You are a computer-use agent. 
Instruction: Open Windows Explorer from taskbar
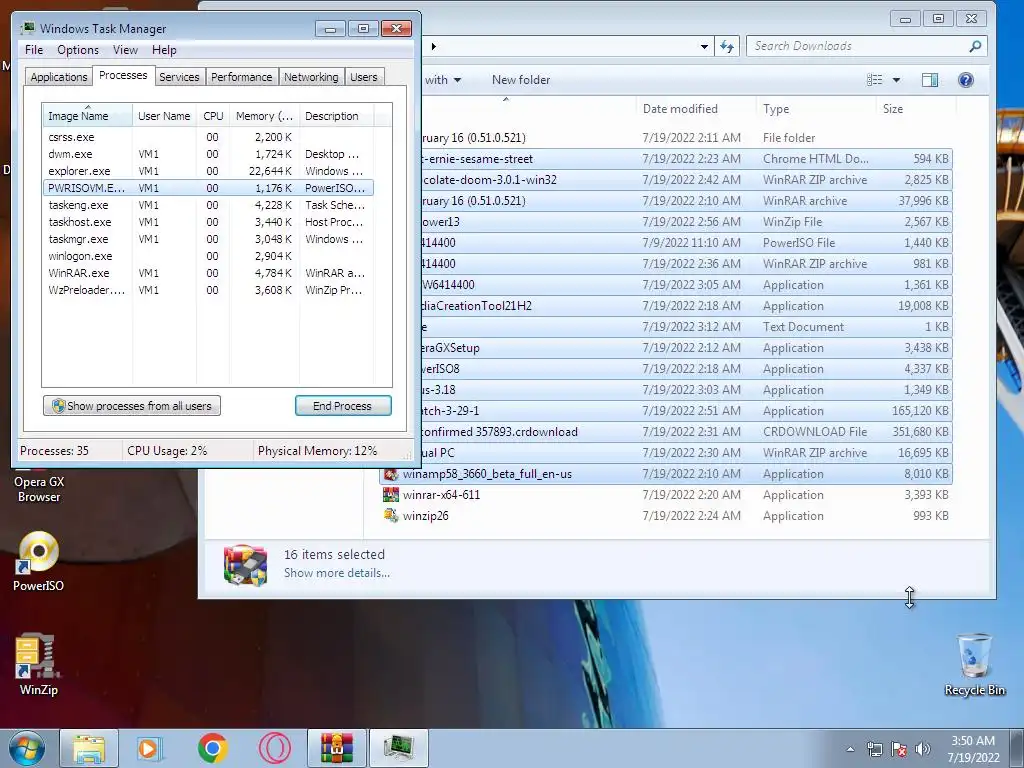tap(89, 748)
